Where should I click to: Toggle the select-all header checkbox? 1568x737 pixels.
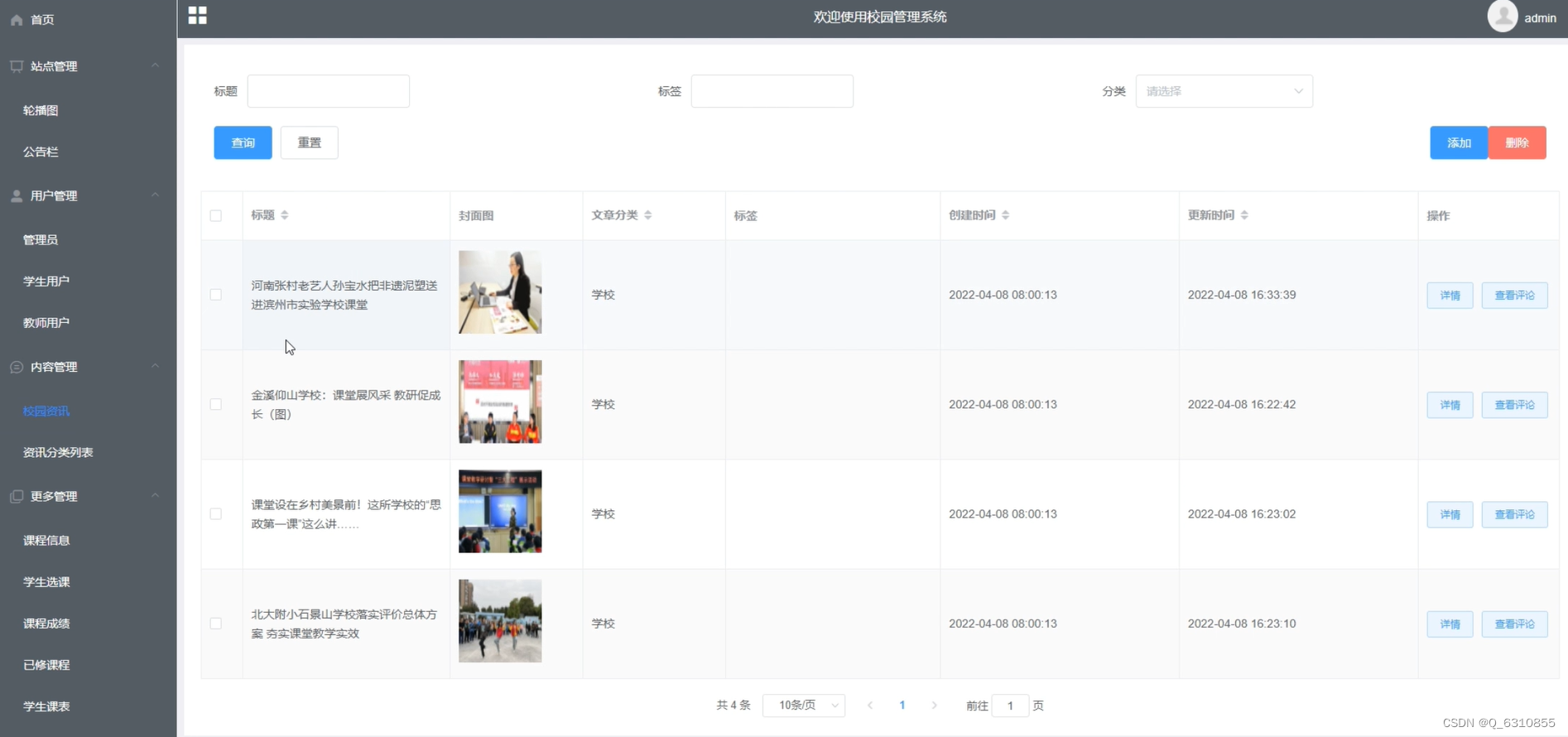216,216
